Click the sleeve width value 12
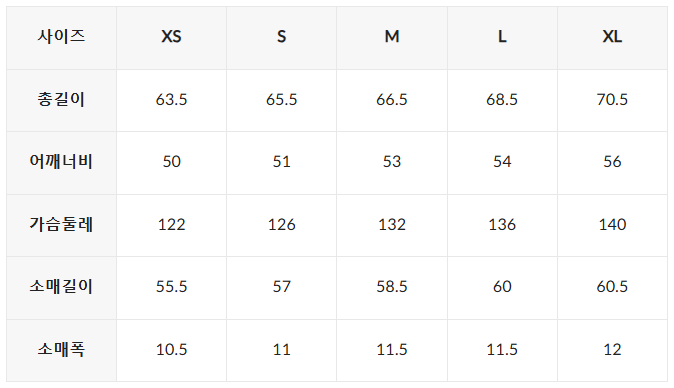Viewport: 674px width, 388px height. click(612, 350)
